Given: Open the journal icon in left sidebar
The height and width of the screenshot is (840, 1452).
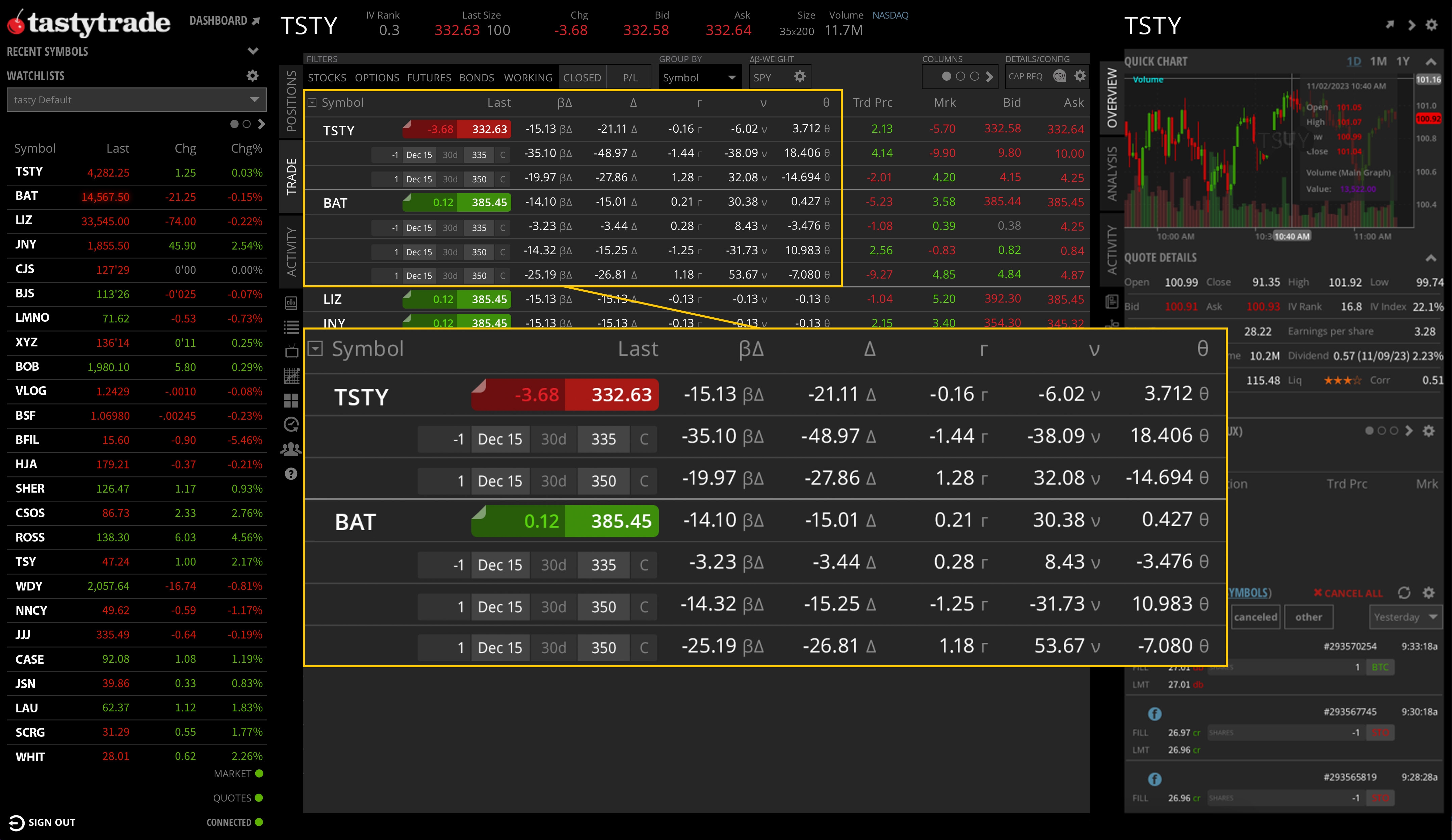Looking at the screenshot, I should [x=291, y=303].
